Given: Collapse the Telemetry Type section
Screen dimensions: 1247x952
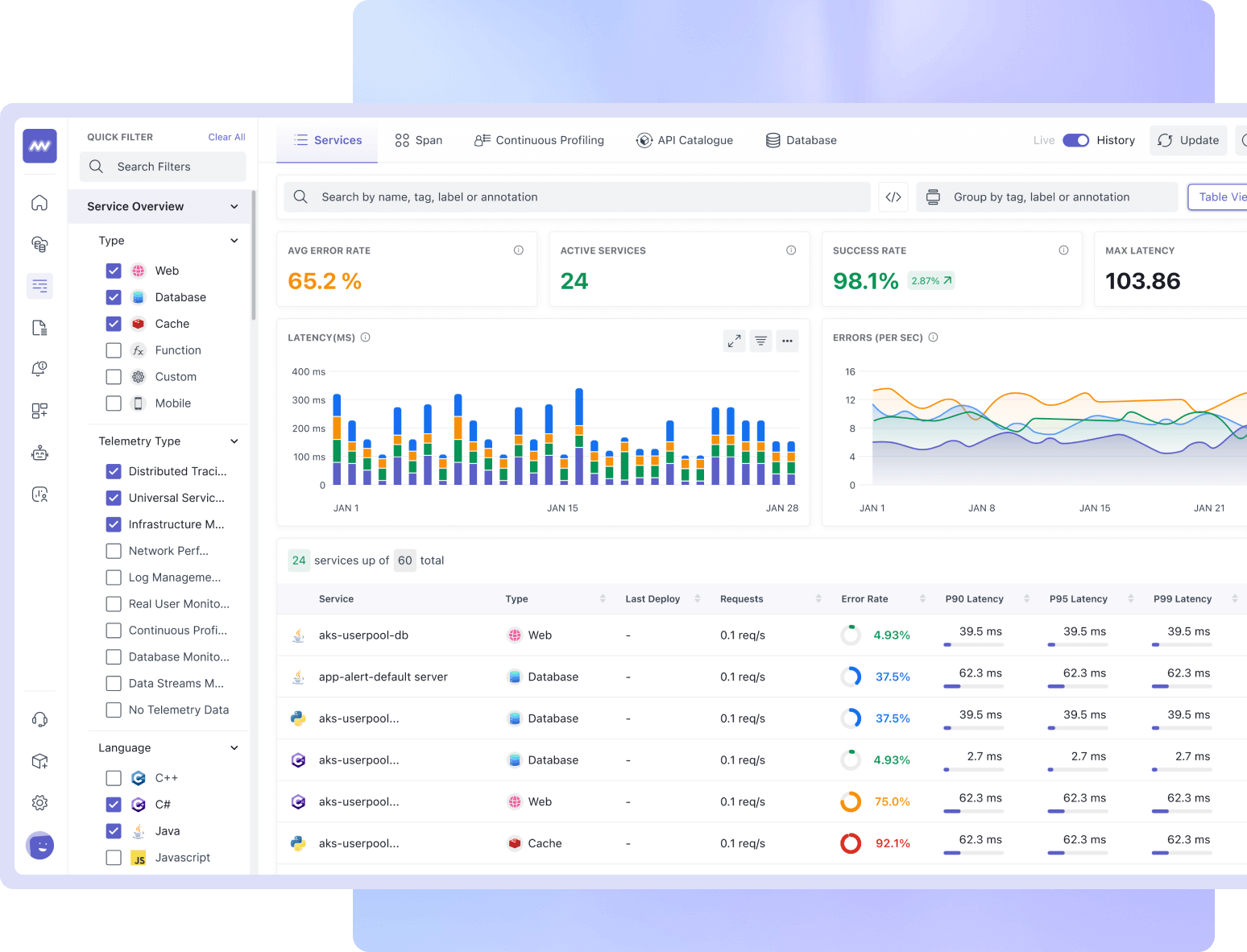Looking at the screenshot, I should click(x=234, y=441).
